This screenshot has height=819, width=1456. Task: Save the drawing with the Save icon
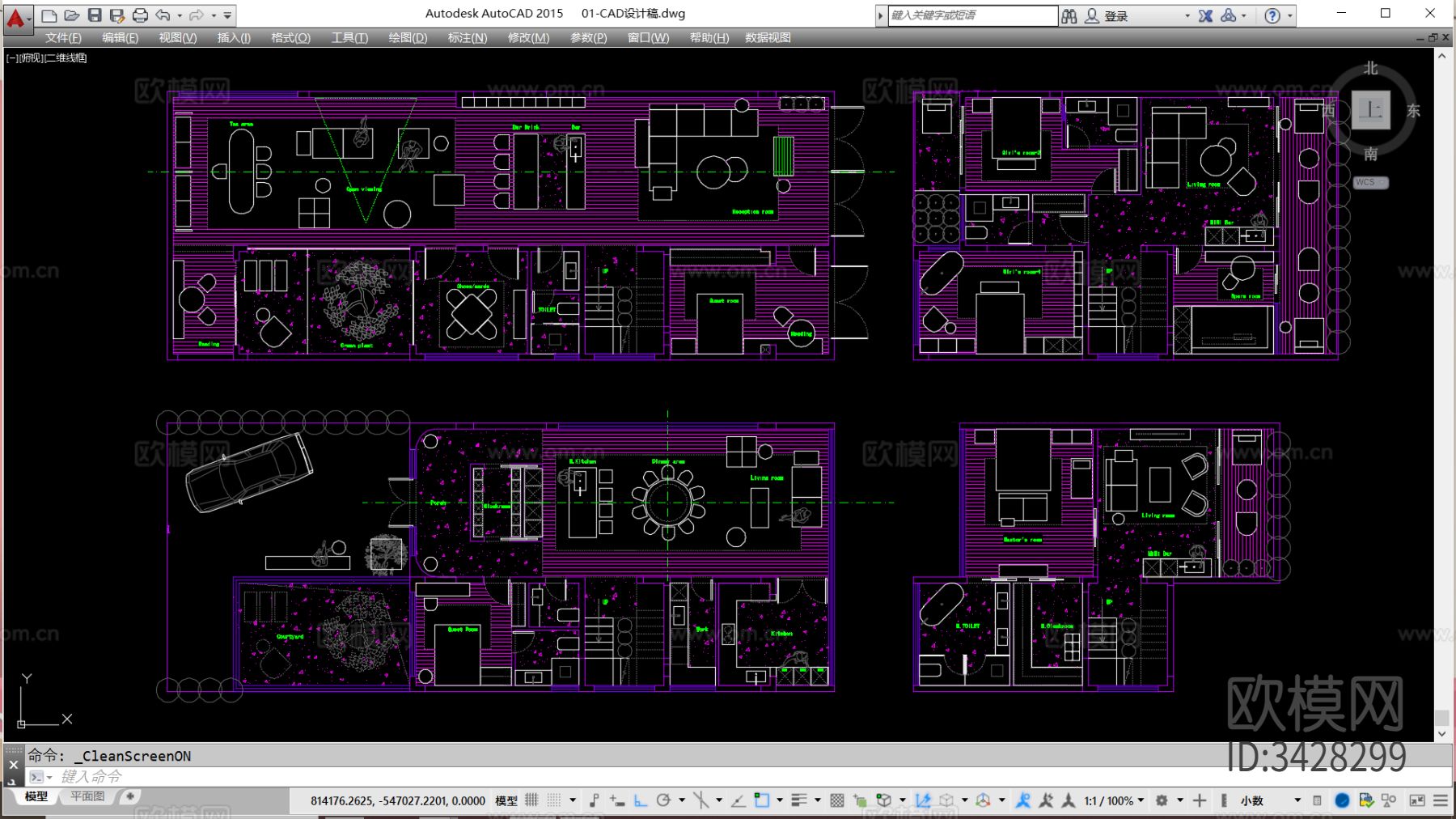95,15
